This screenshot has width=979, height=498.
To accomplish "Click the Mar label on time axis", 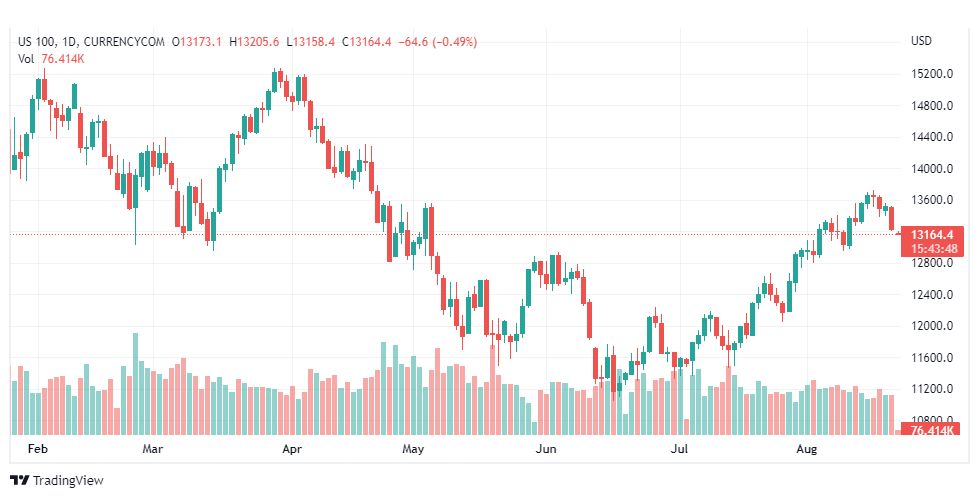I will coord(152,450).
